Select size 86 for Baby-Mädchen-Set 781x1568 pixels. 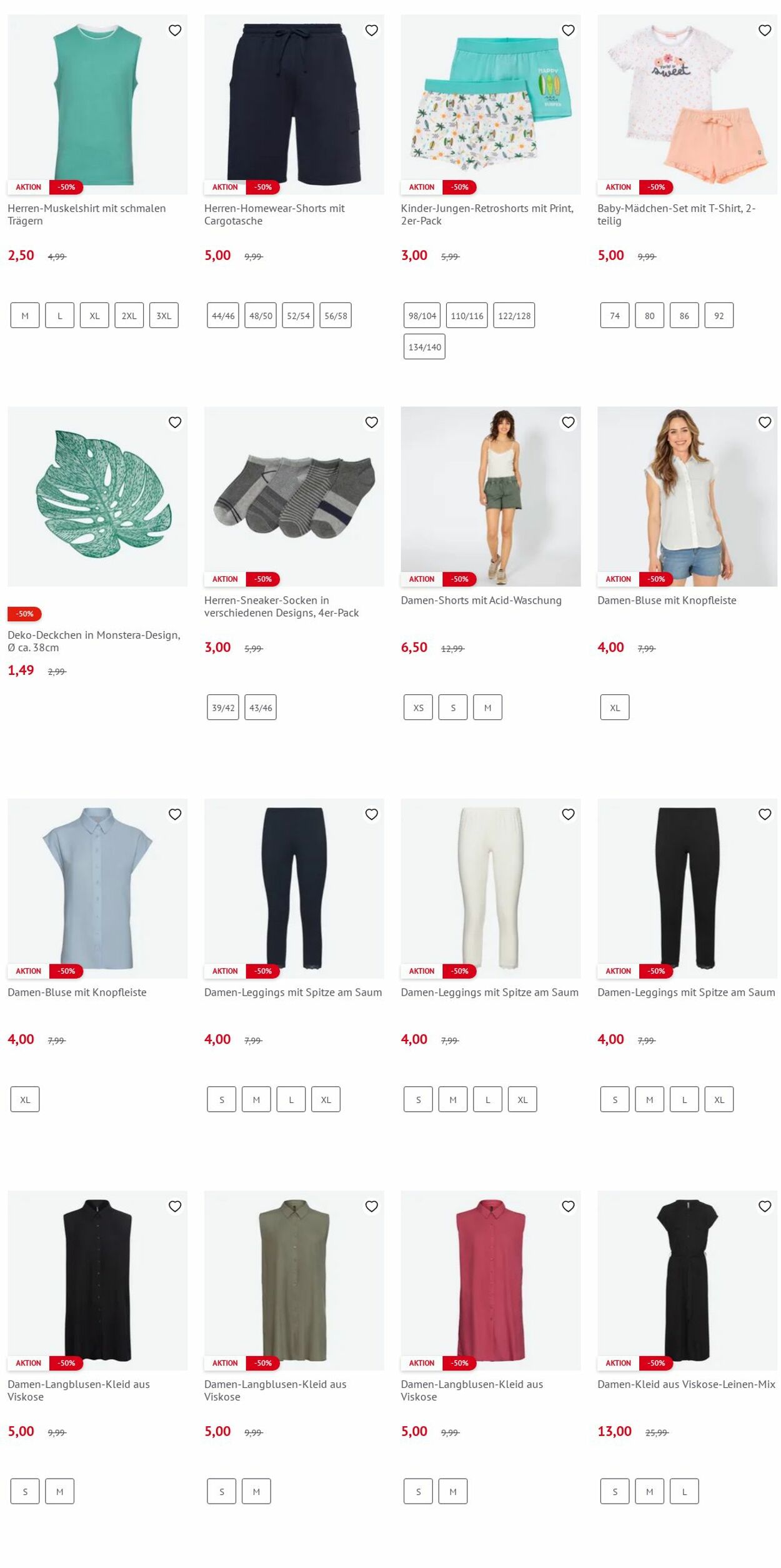click(684, 316)
